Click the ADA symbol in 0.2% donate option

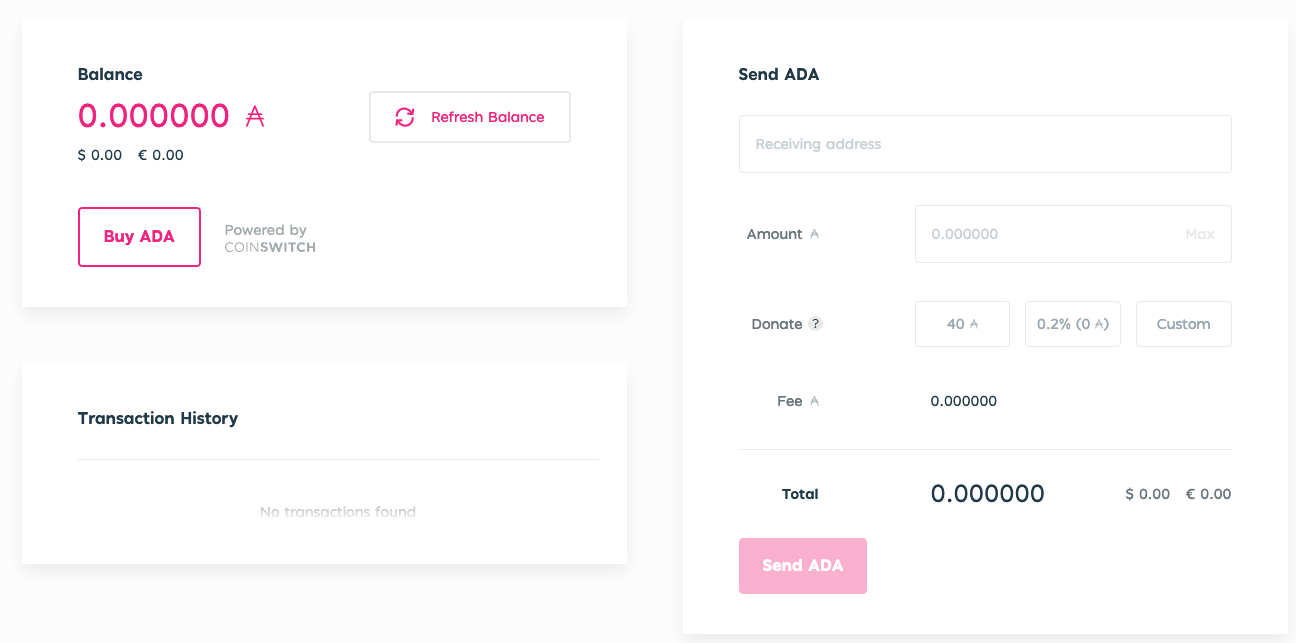point(1099,324)
